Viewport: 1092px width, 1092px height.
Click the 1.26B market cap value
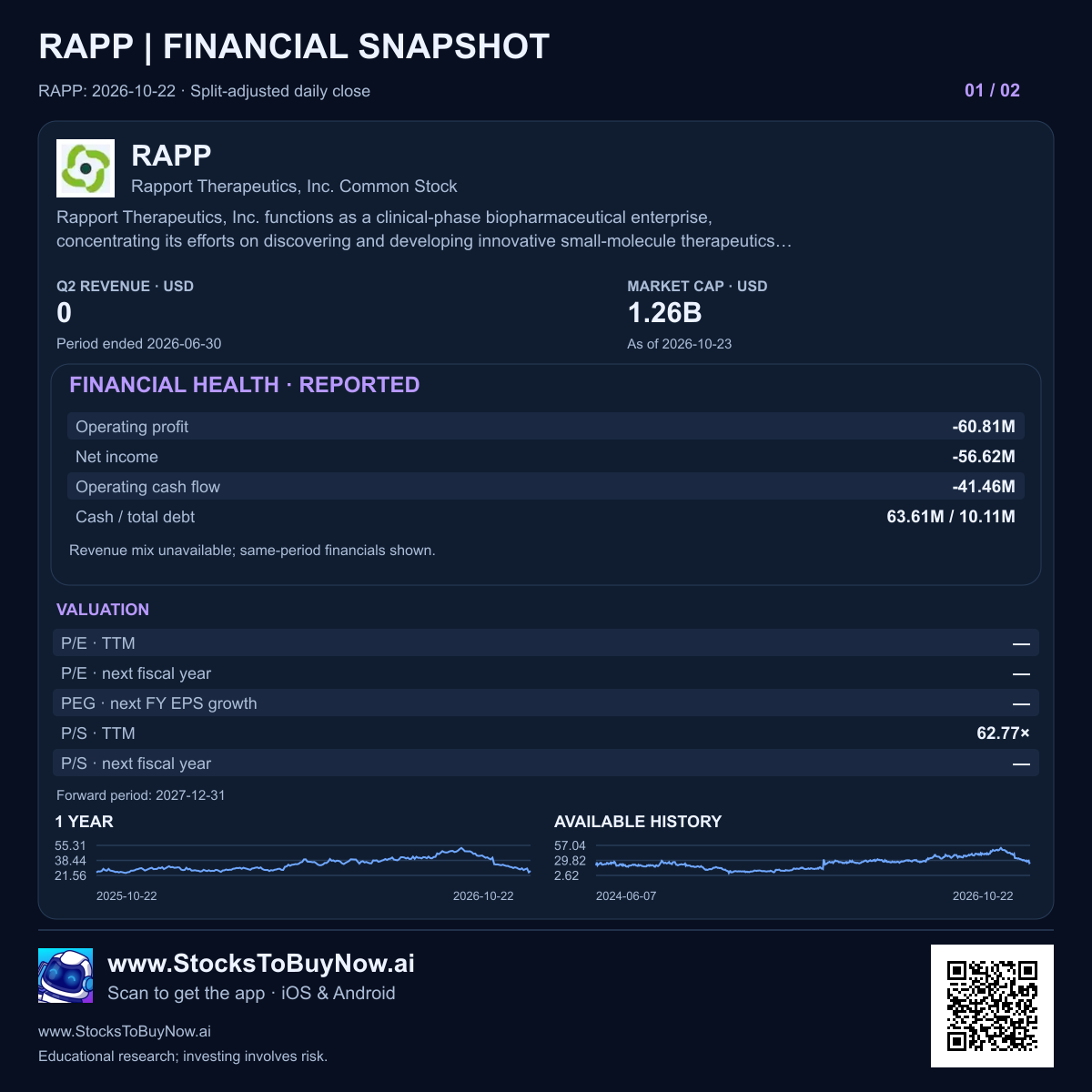[664, 313]
